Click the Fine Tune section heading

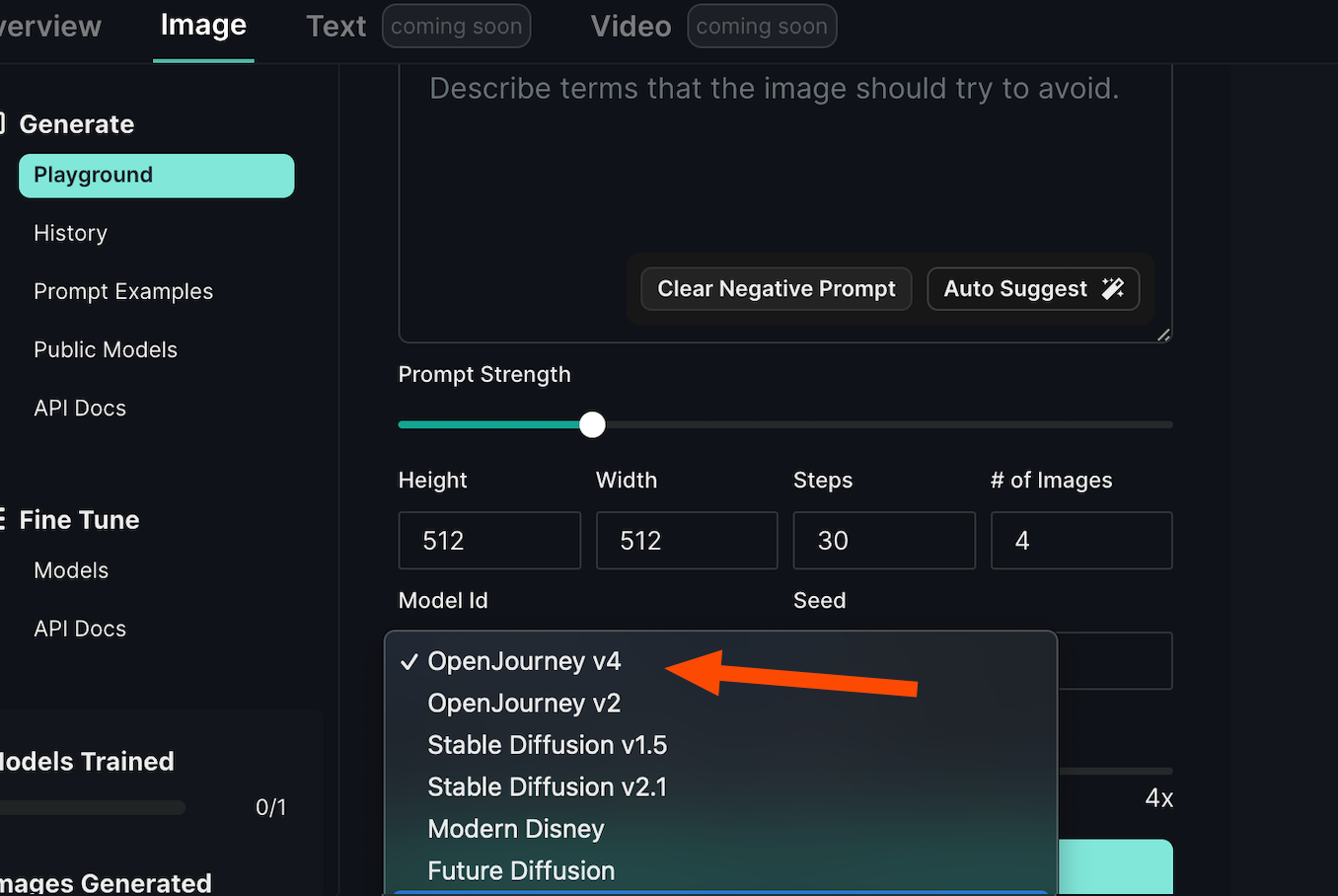coord(79,520)
